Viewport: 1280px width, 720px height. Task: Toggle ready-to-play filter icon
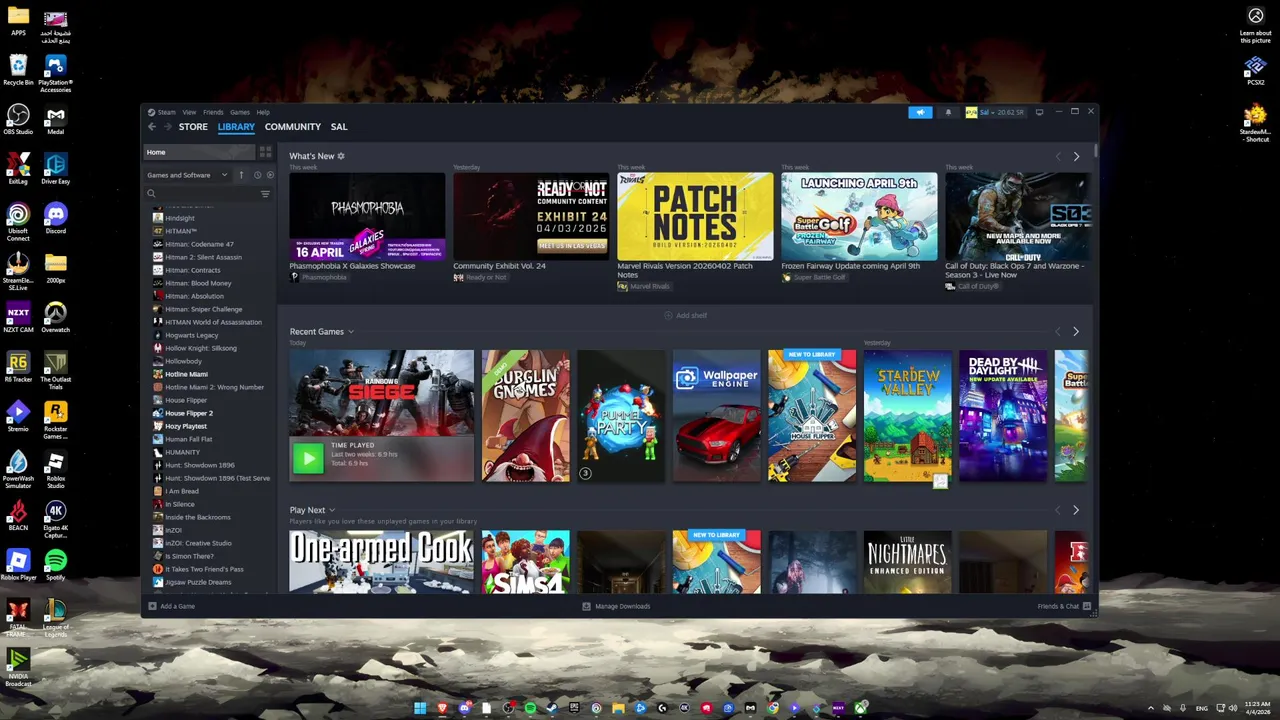coord(270,175)
